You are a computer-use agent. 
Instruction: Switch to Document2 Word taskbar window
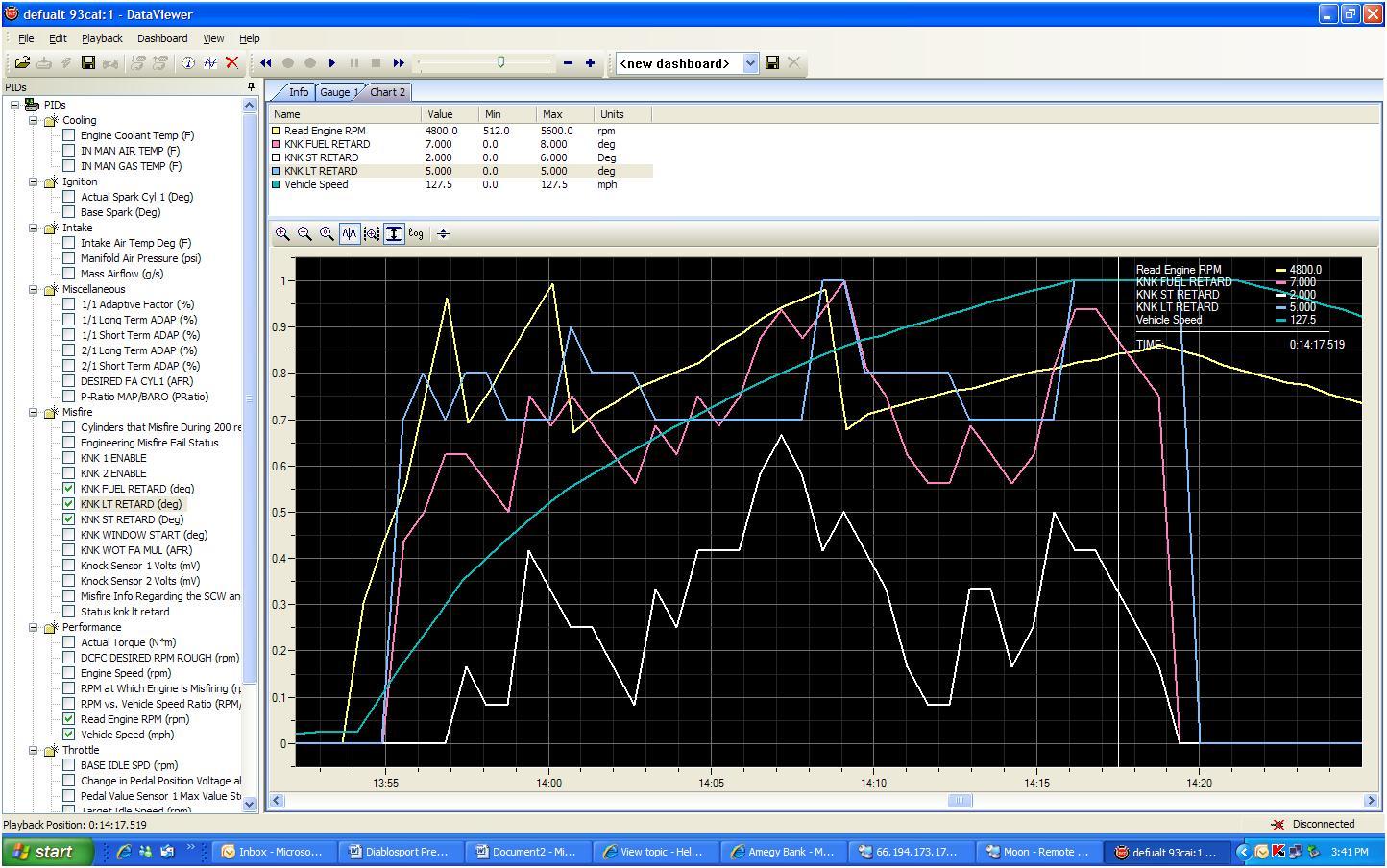click(x=527, y=852)
